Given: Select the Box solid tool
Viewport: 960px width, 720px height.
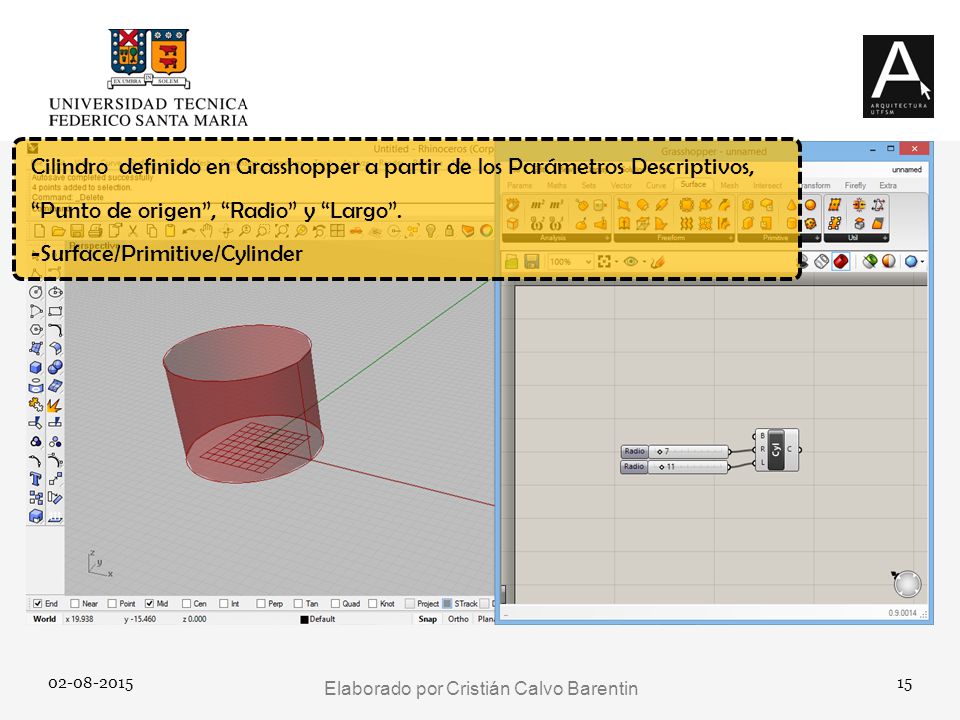Looking at the screenshot, I should tap(36, 367).
